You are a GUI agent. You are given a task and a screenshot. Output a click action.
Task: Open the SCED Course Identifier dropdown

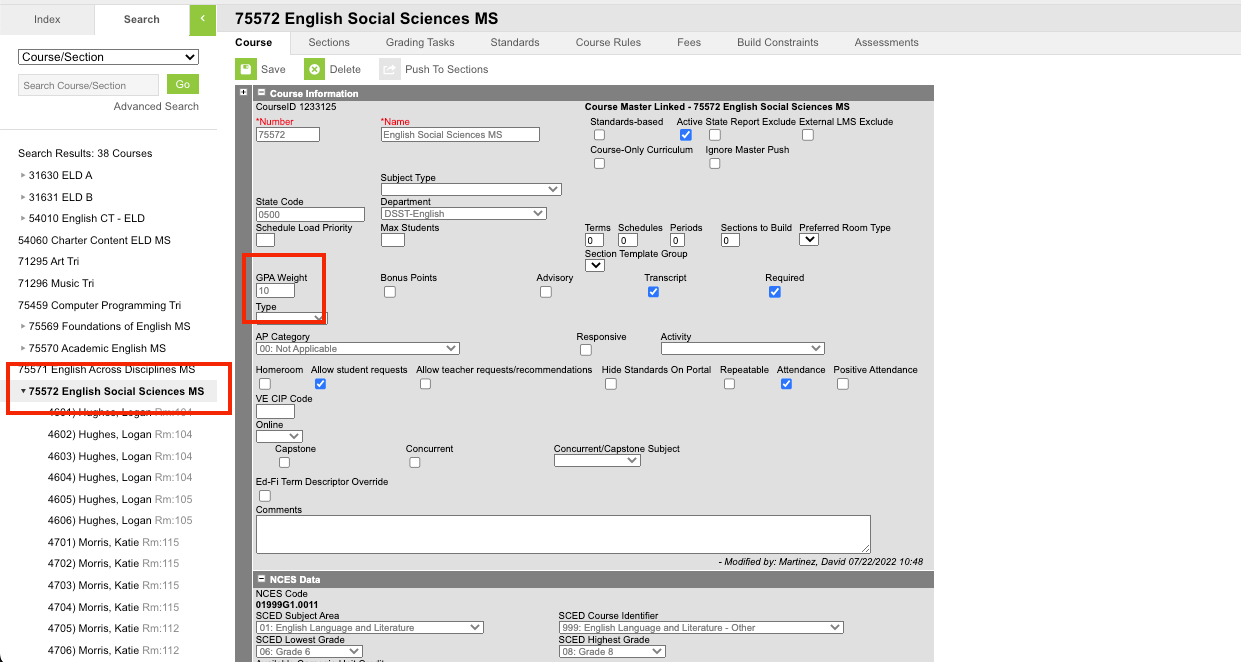click(x=701, y=628)
